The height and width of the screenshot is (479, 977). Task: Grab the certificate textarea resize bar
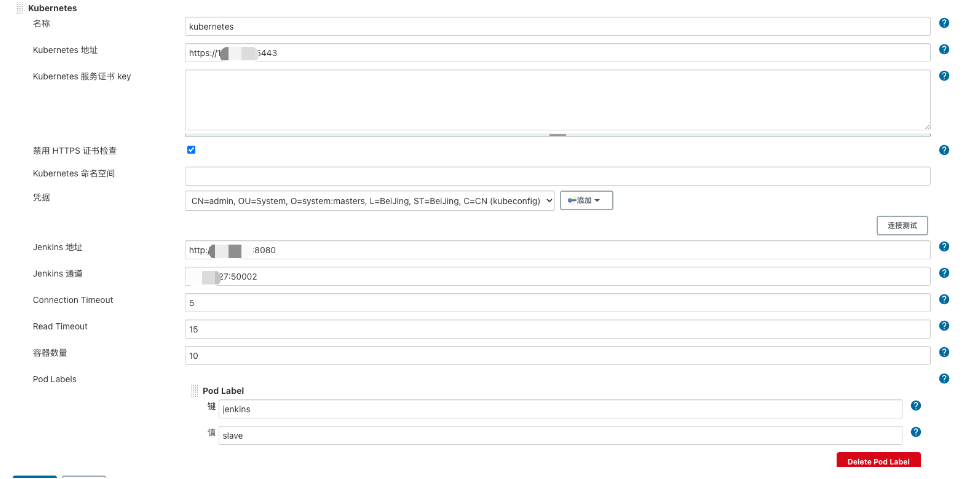pos(558,135)
